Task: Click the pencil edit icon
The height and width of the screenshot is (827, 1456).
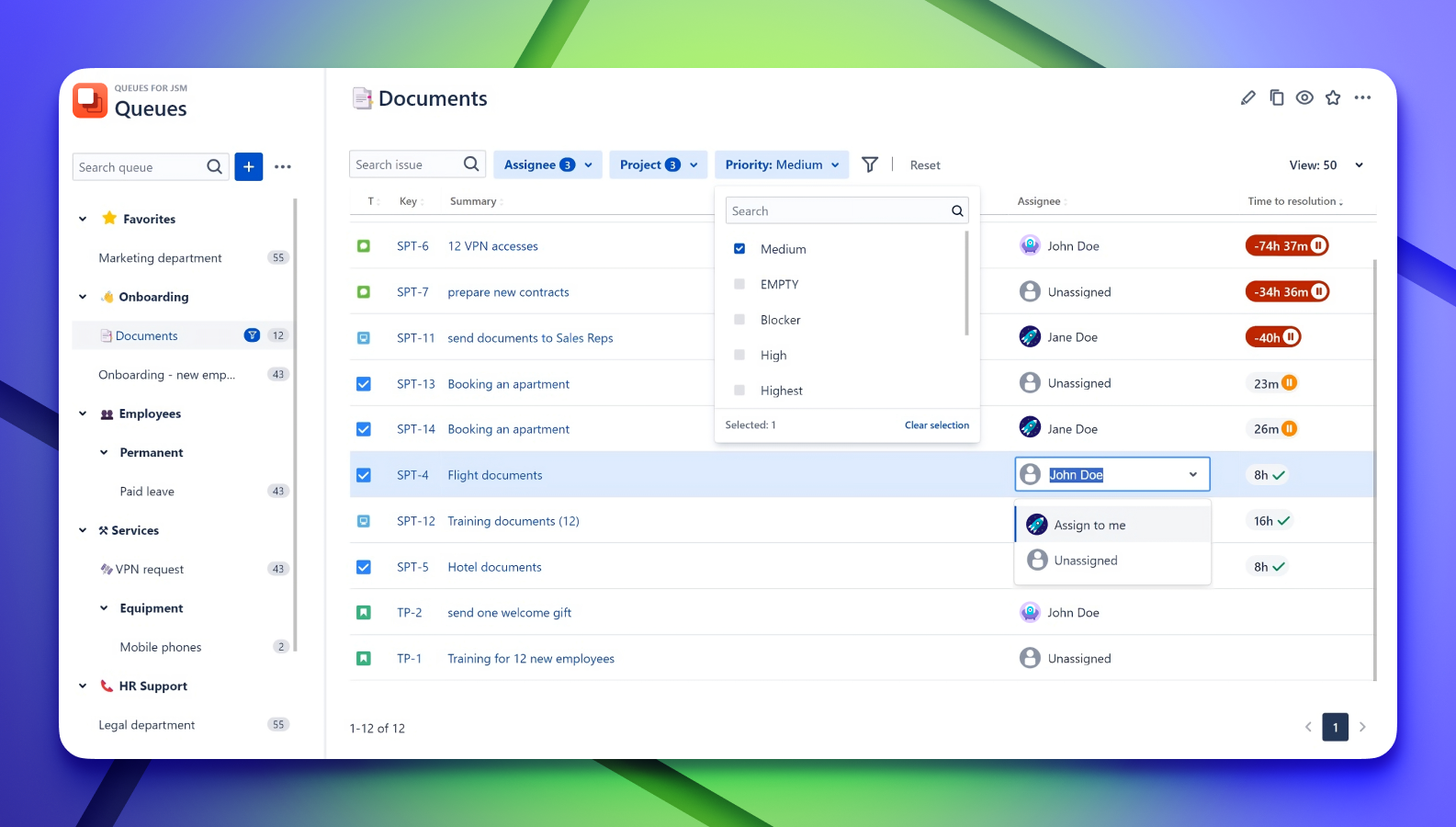Action: 1247,97
